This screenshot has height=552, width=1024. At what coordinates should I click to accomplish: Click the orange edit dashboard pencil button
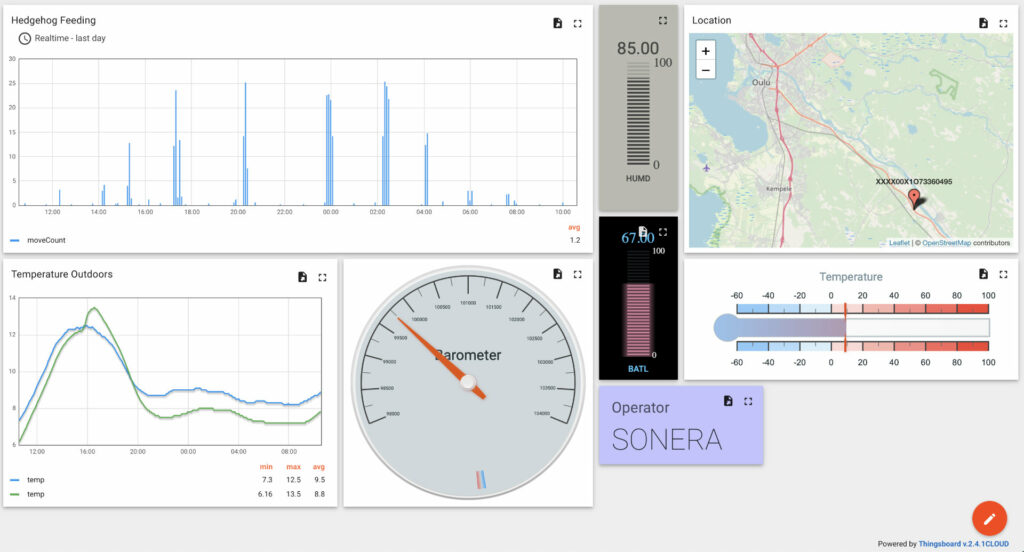coord(989,519)
